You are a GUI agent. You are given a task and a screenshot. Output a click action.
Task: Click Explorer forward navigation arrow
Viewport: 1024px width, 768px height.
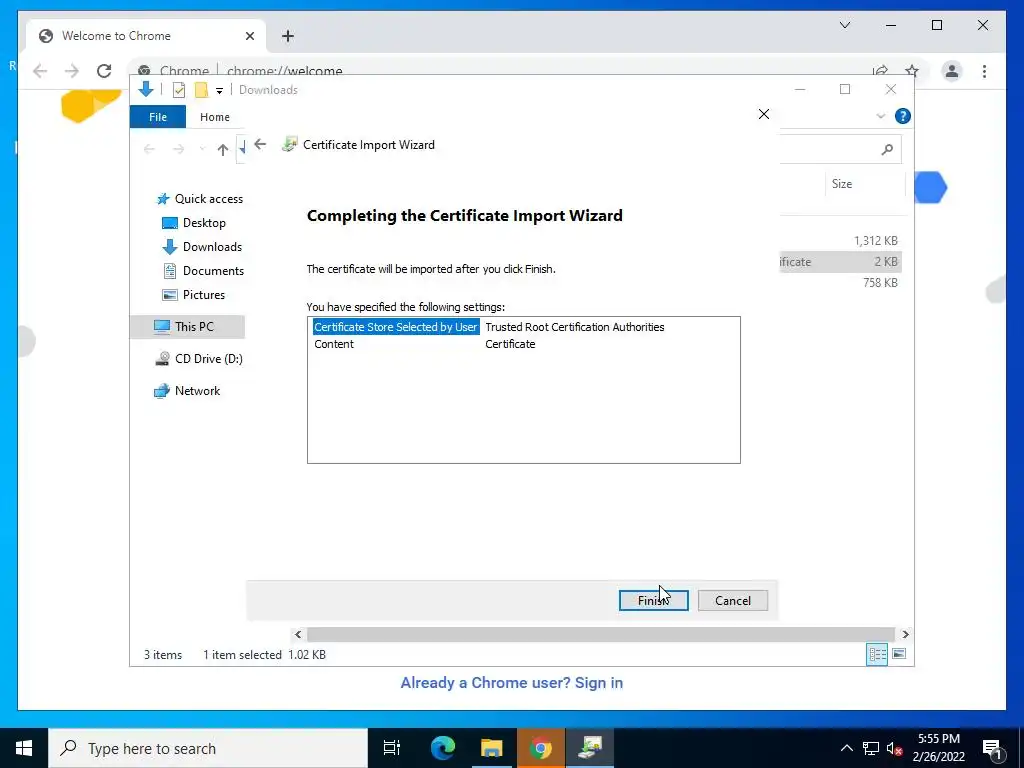178,150
